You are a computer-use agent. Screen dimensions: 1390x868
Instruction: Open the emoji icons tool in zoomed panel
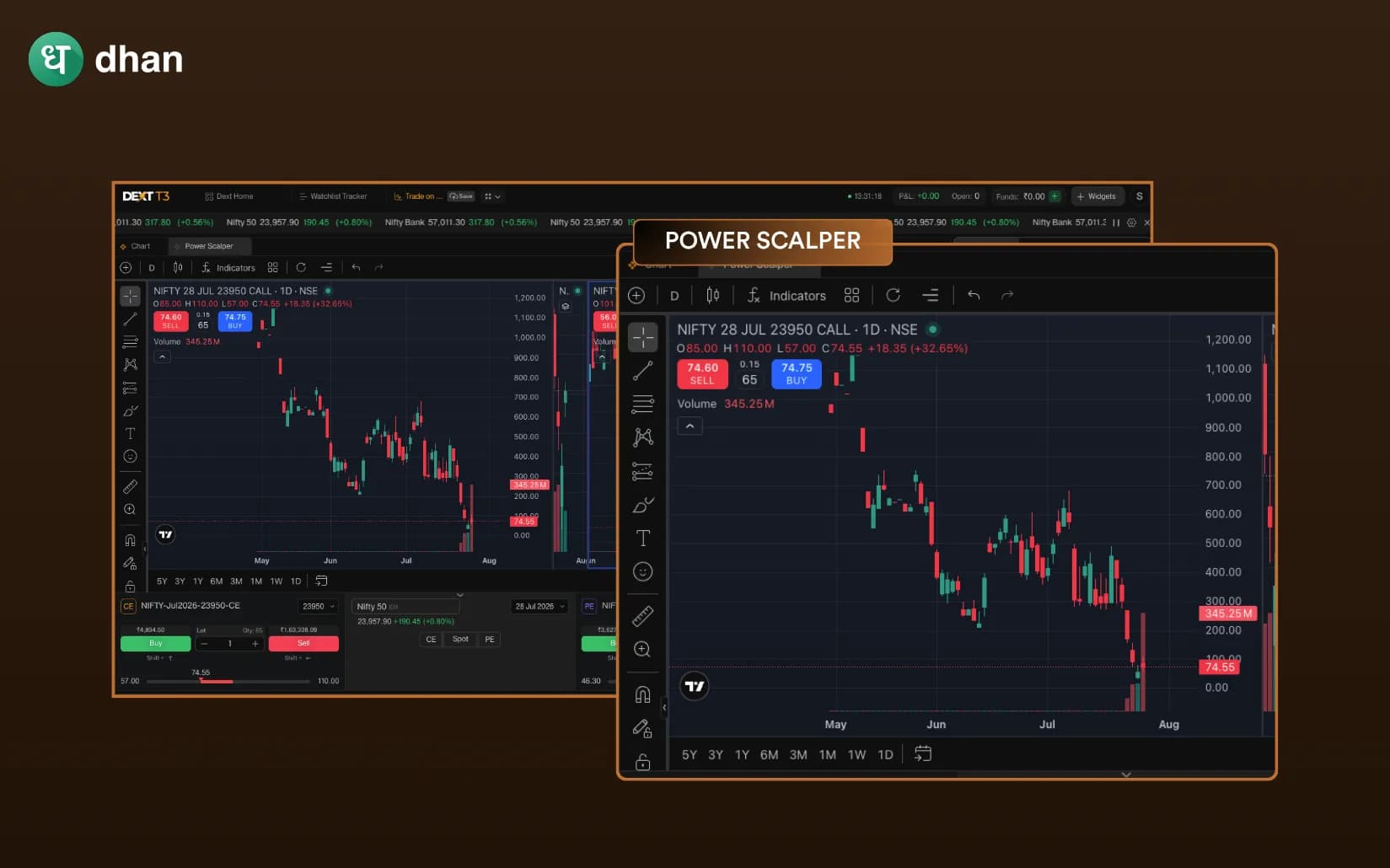(x=643, y=571)
